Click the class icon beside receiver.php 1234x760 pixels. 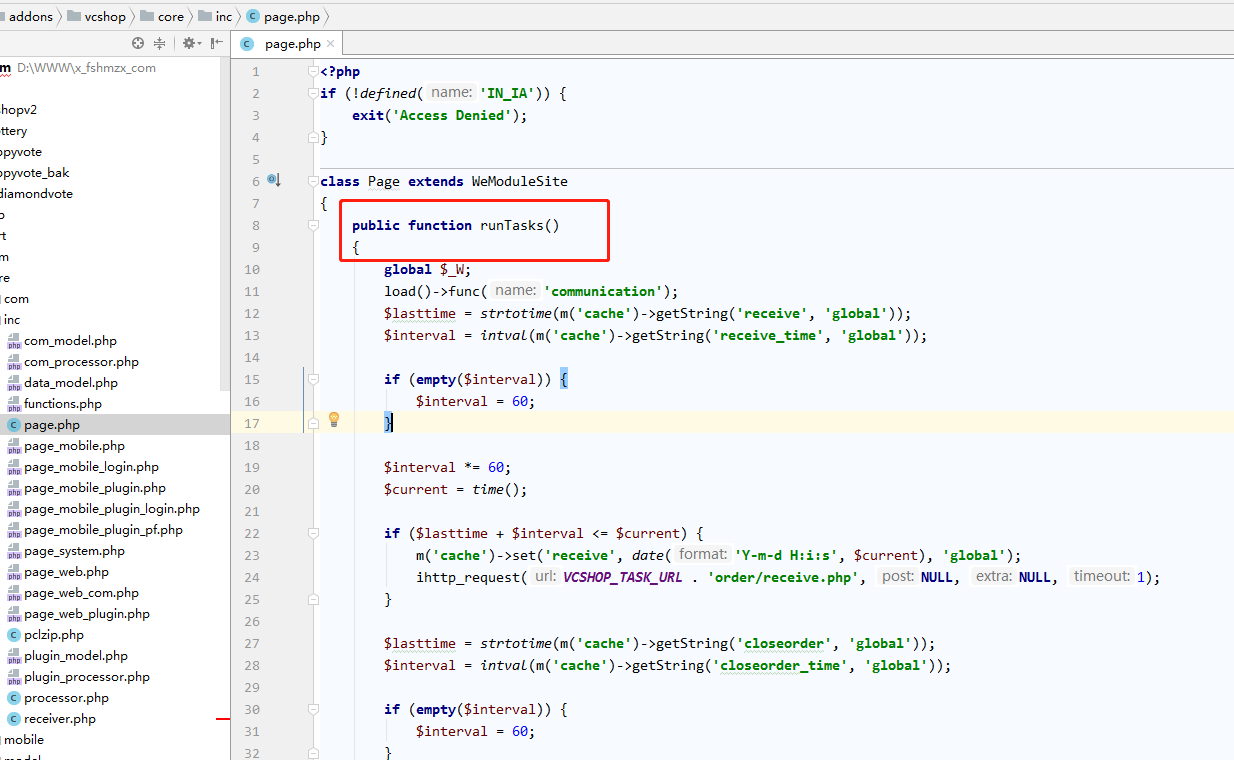coord(14,719)
